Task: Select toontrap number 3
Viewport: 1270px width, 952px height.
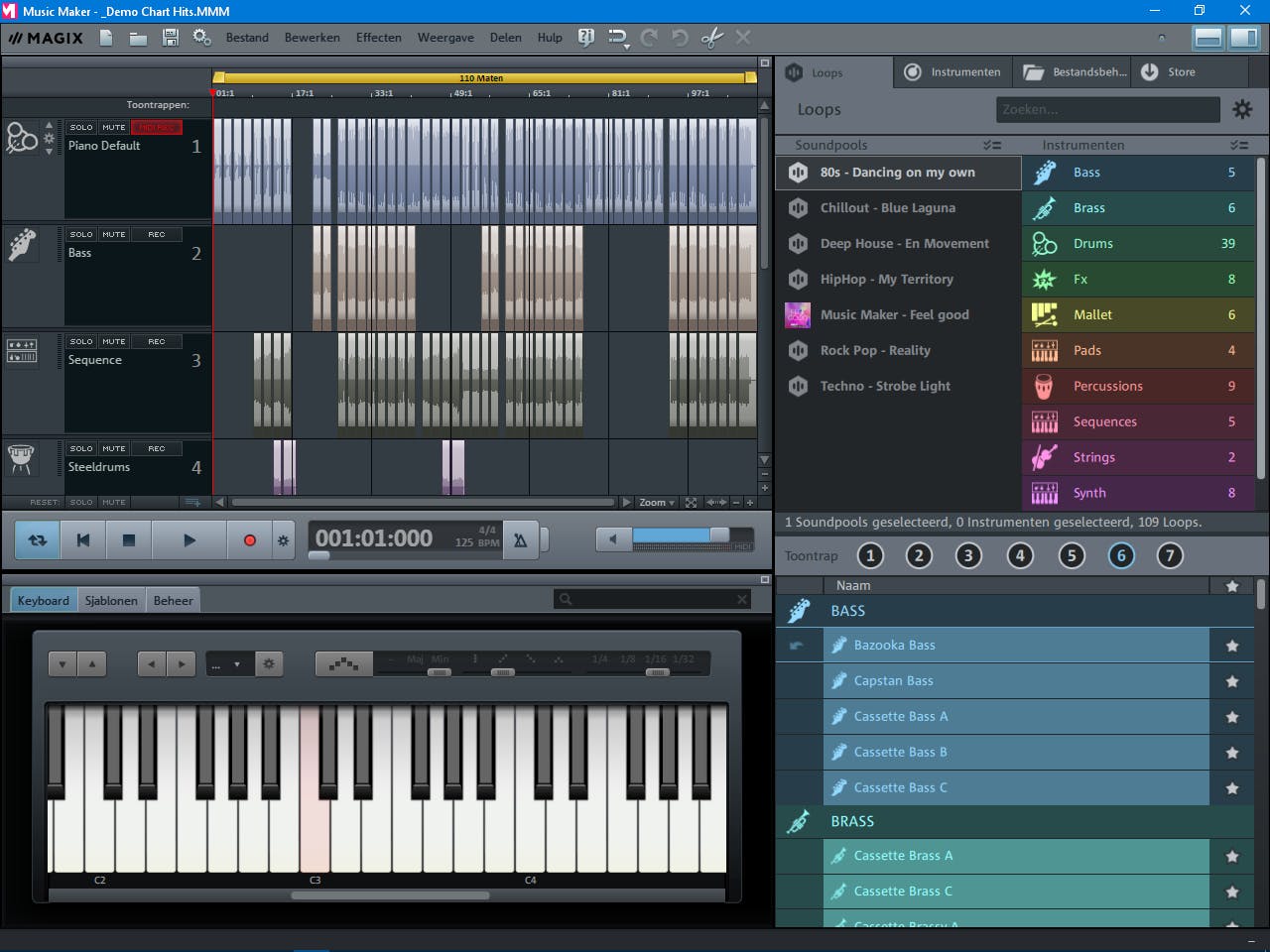Action: coord(968,556)
